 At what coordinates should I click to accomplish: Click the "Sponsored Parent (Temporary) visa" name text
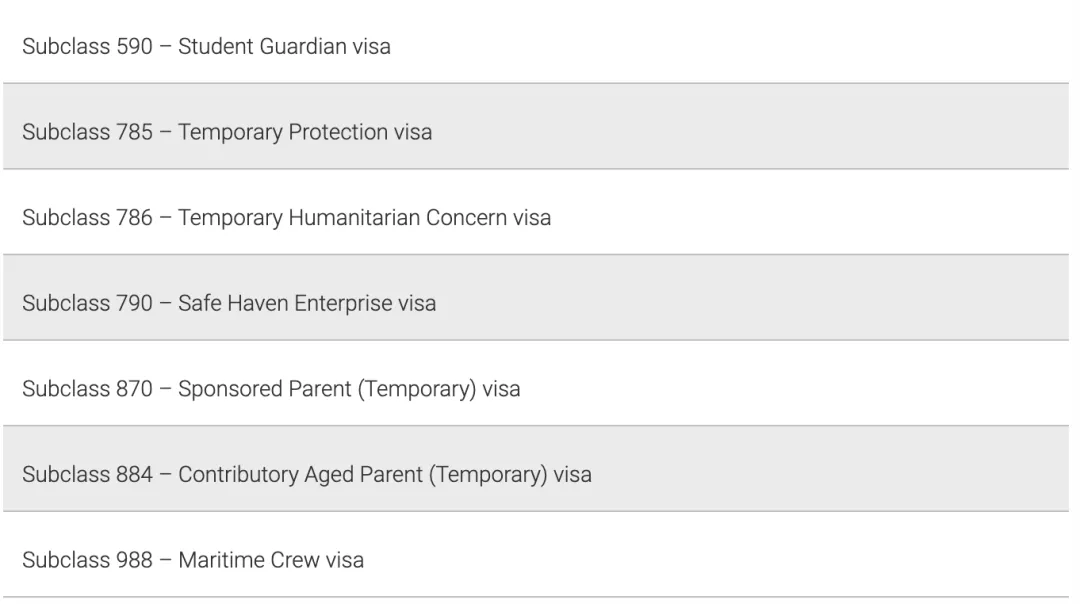349,389
